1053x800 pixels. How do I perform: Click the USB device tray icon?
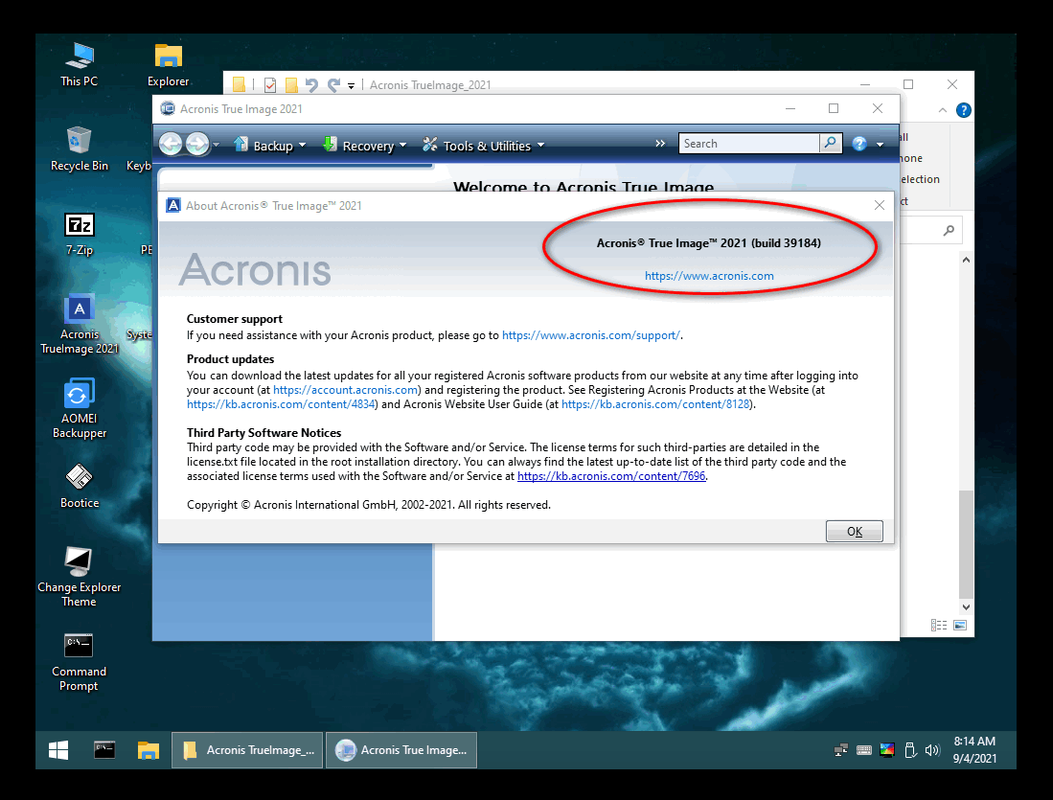(x=910, y=750)
